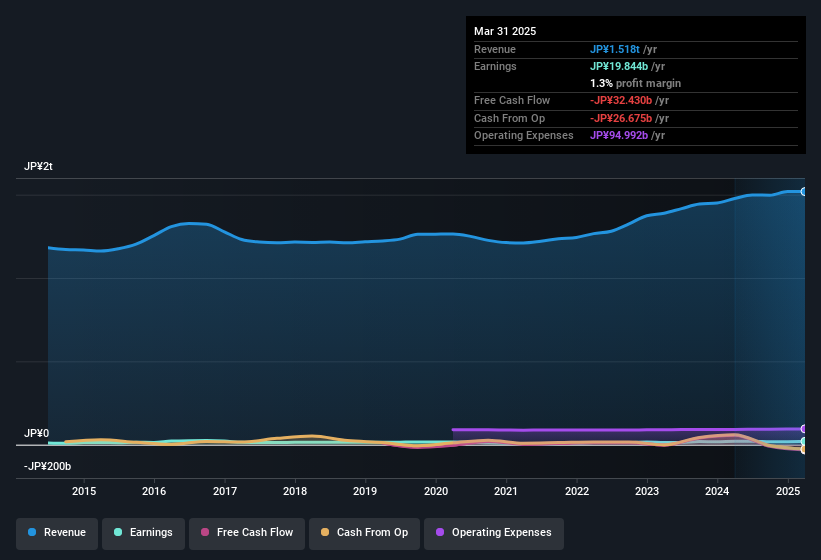This screenshot has width=821, height=560.
Task: Click the Earnings row label in tooltip
Action: (x=495, y=66)
